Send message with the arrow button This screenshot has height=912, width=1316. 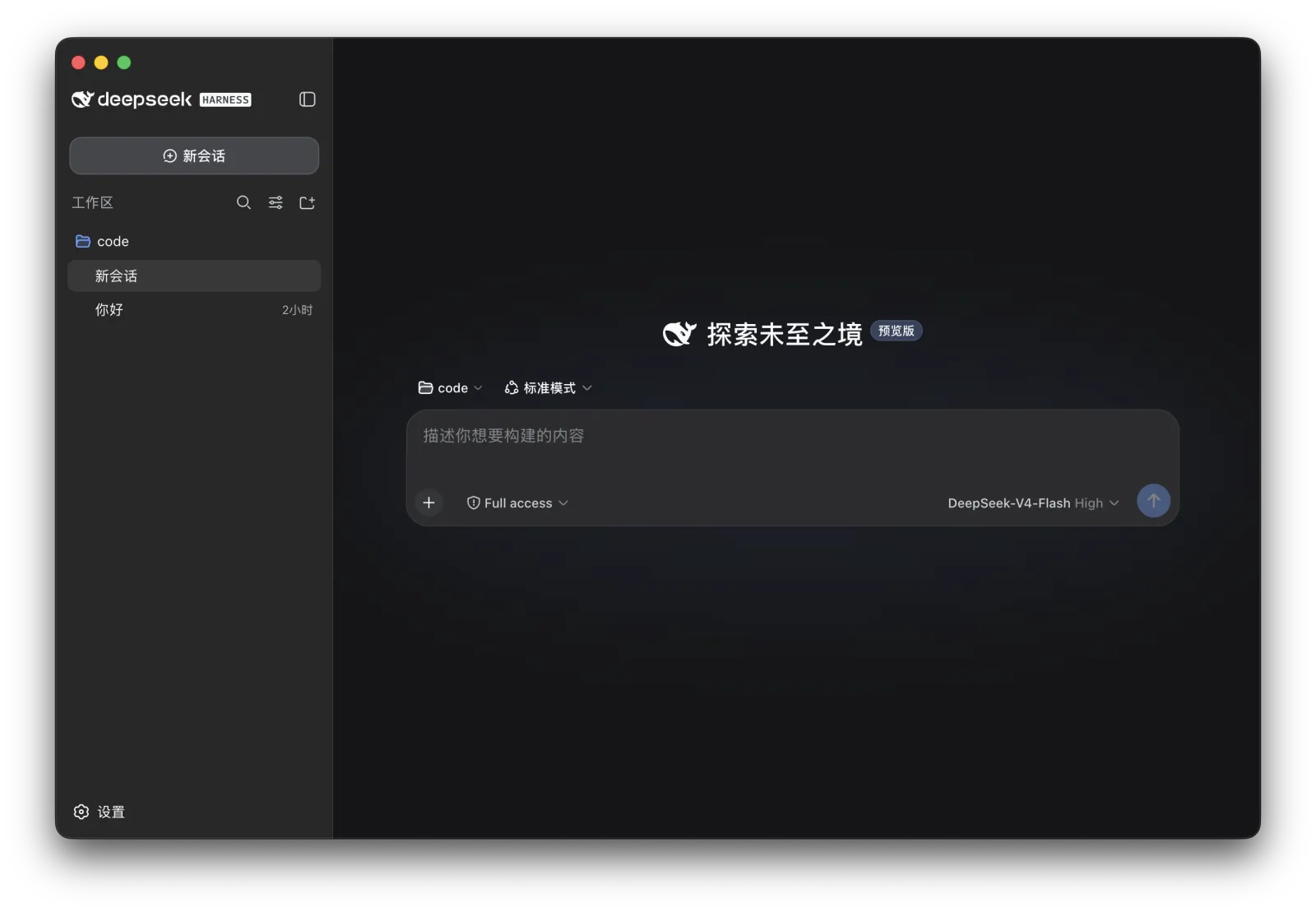tap(1153, 501)
